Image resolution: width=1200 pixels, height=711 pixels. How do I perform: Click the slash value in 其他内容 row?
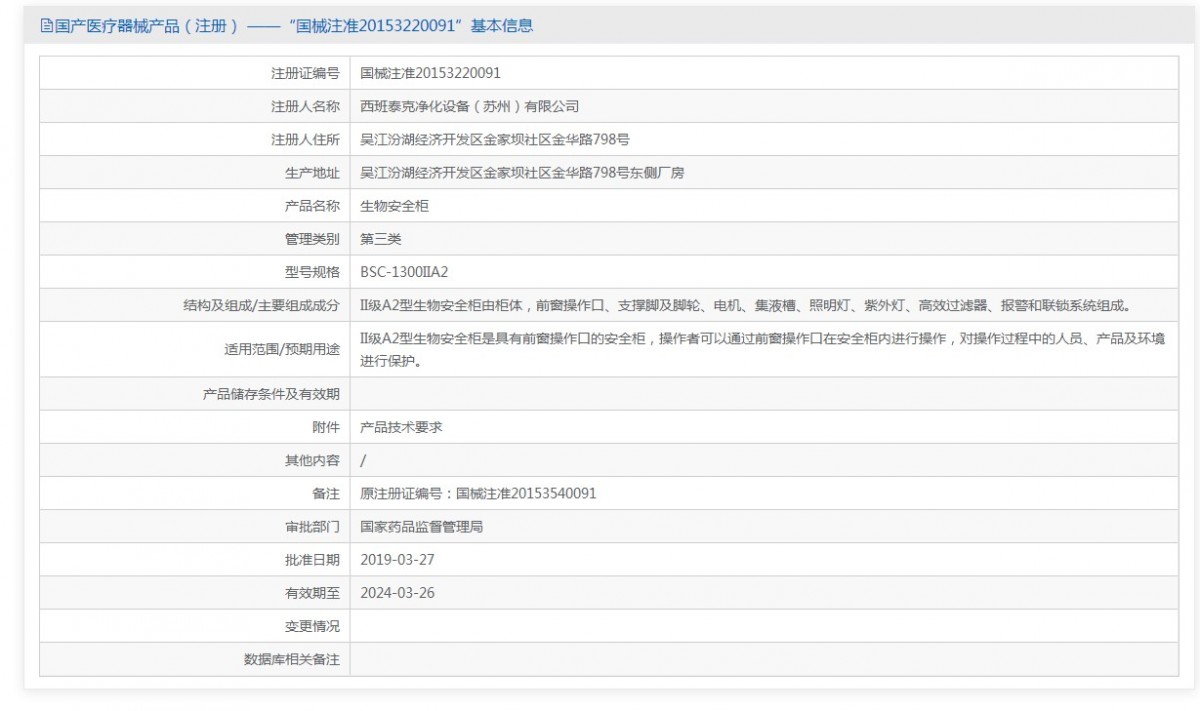coord(363,460)
